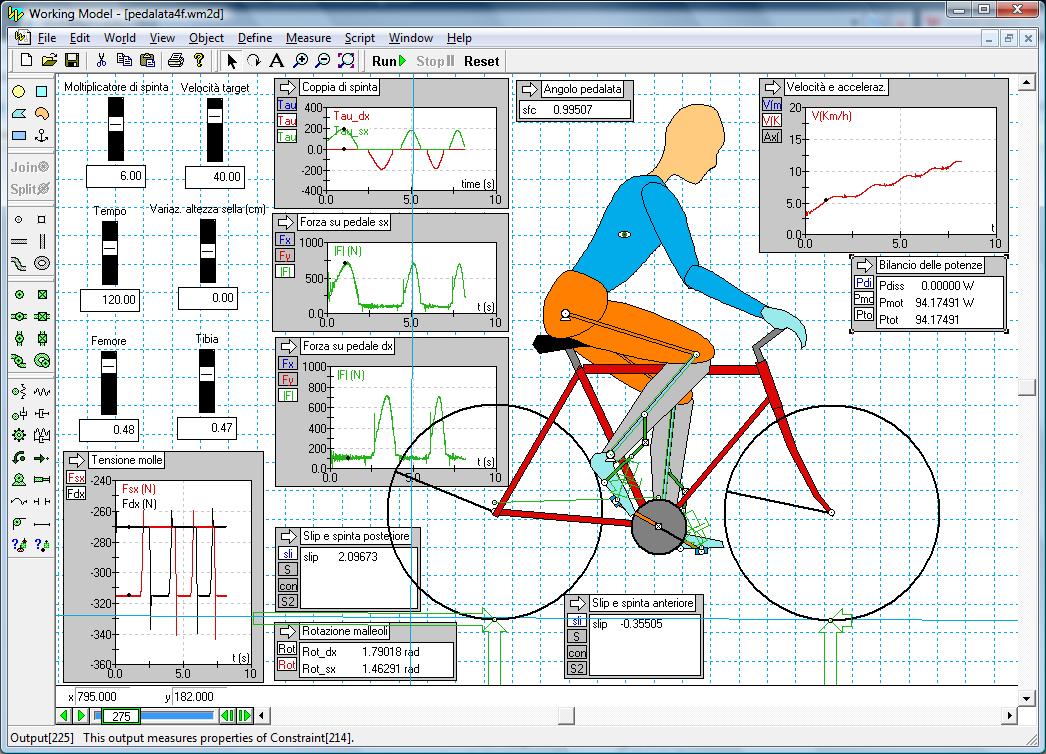Step forward one frame in tape player
This screenshot has height=754, width=1046.
coord(245,715)
